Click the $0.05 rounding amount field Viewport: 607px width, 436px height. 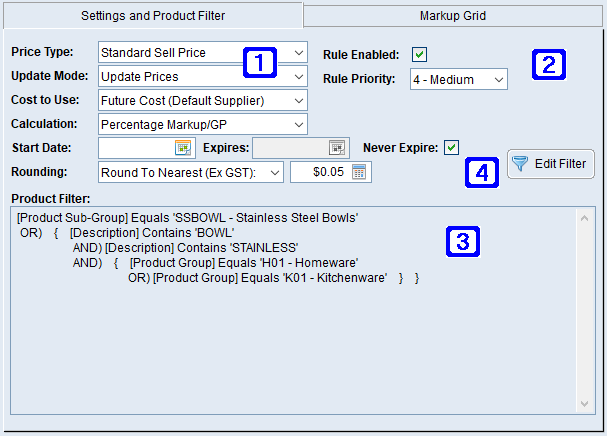319,172
